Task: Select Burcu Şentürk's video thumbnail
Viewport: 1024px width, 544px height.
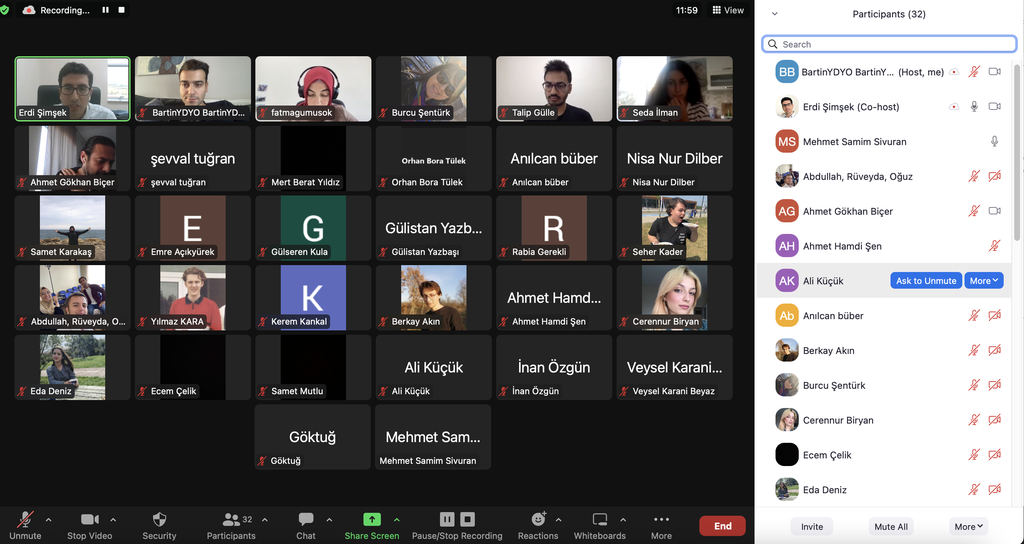Action: 433,88
